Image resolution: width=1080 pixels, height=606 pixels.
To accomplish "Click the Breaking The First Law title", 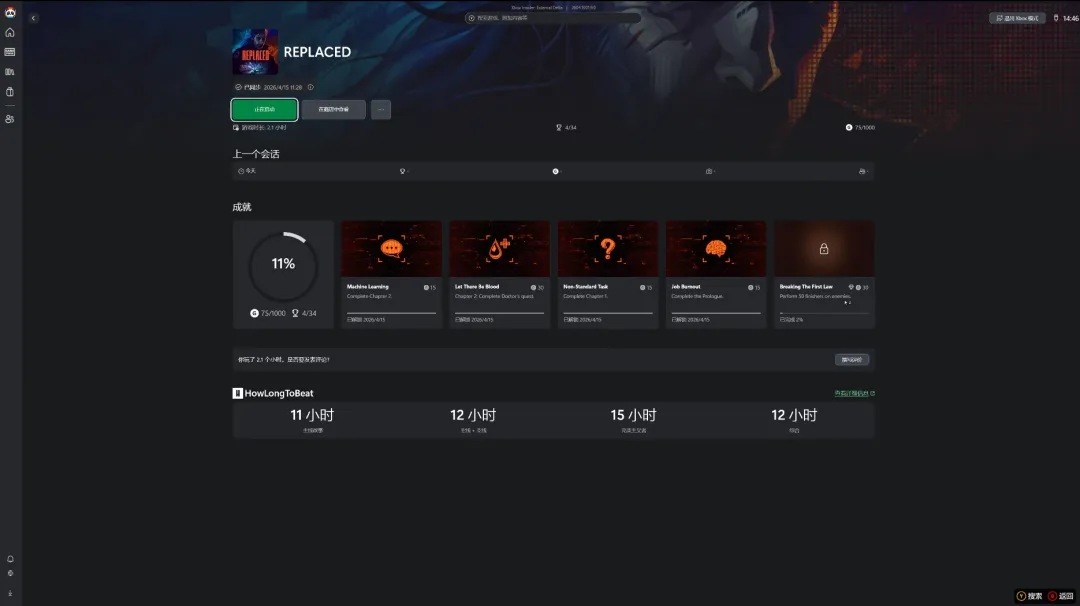I will pyautogui.click(x=806, y=286).
